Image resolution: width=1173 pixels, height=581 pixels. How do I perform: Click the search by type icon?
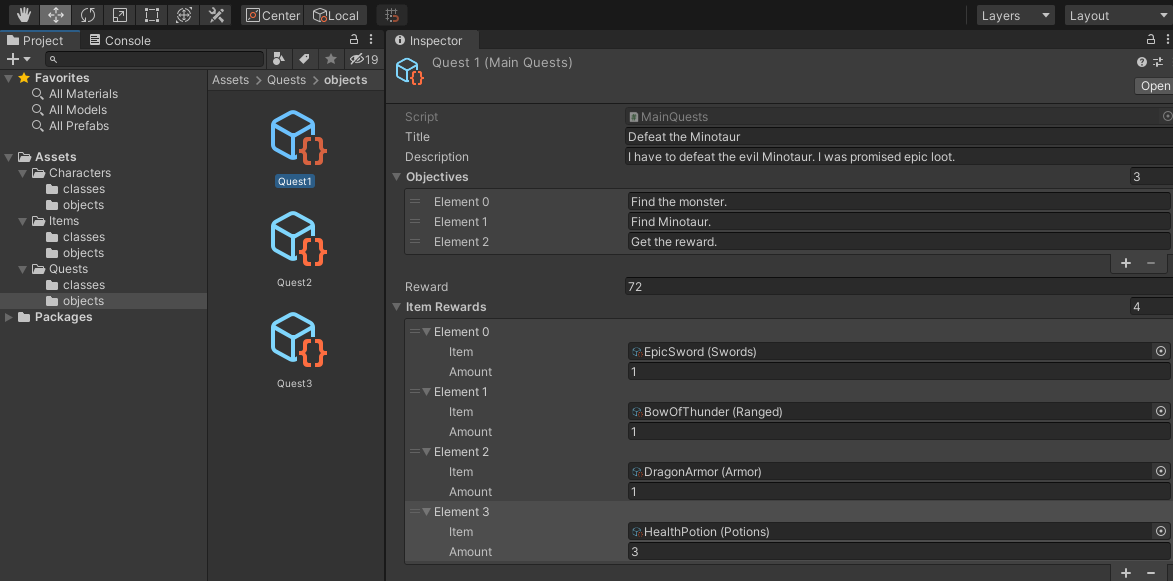pyautogui.click(x=279, y=59)
